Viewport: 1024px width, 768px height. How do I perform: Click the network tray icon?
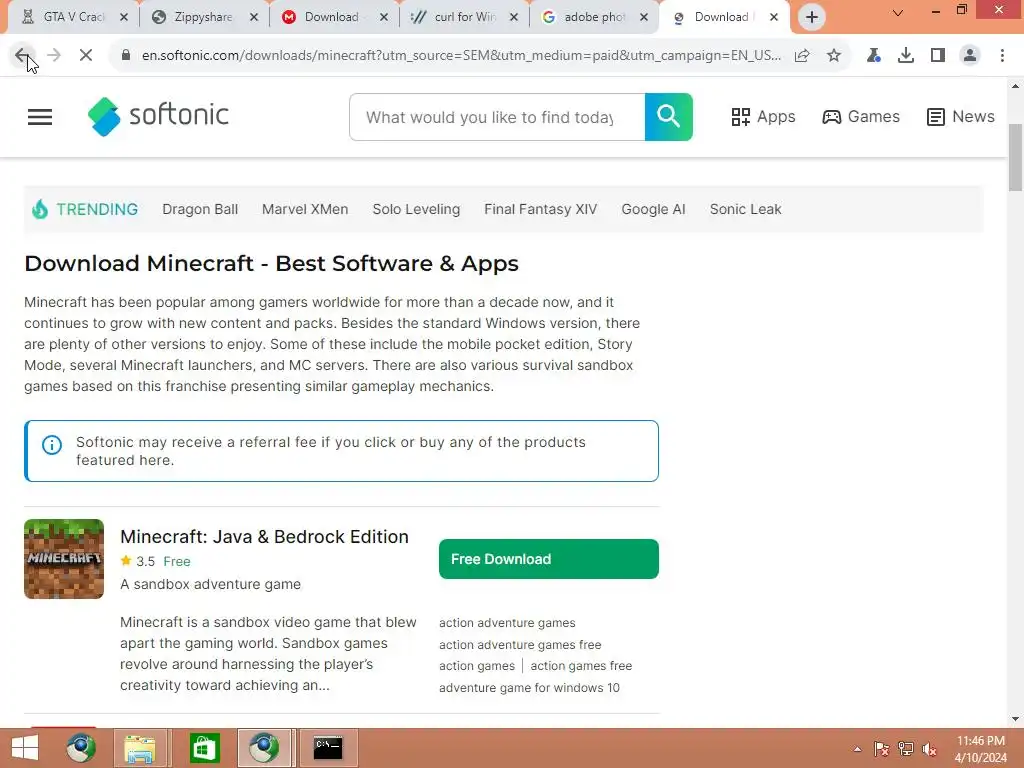pyautogui.click(x=906, y=749)
